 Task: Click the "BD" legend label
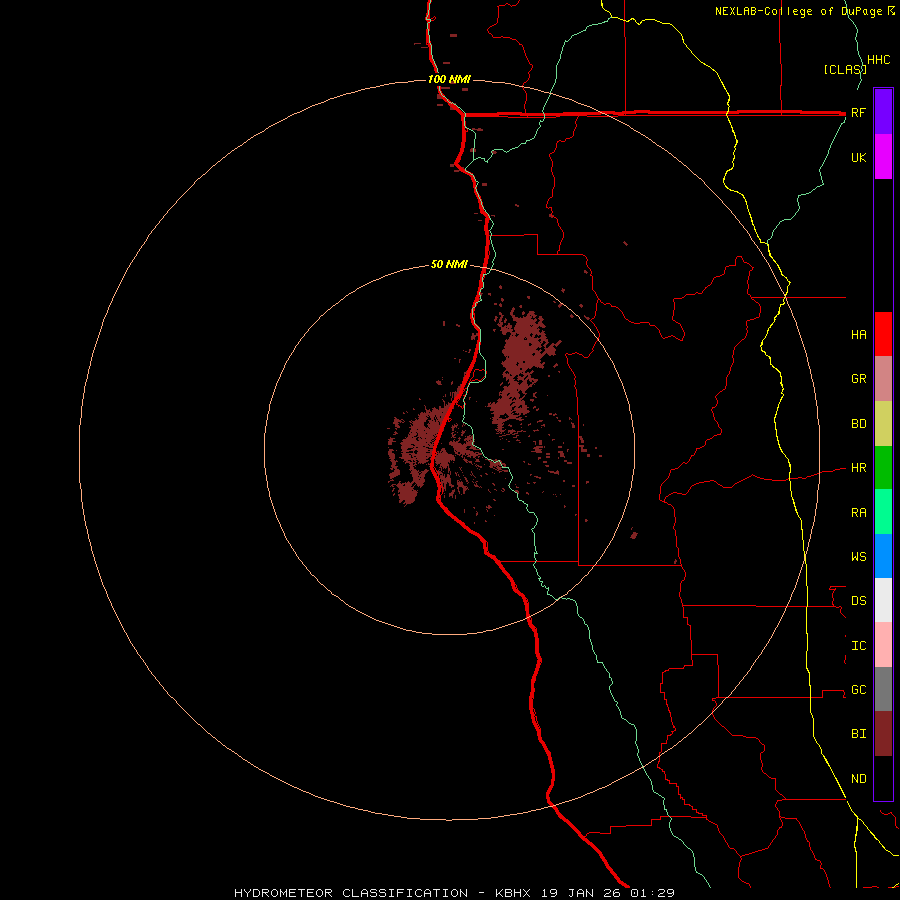point(859,424)
